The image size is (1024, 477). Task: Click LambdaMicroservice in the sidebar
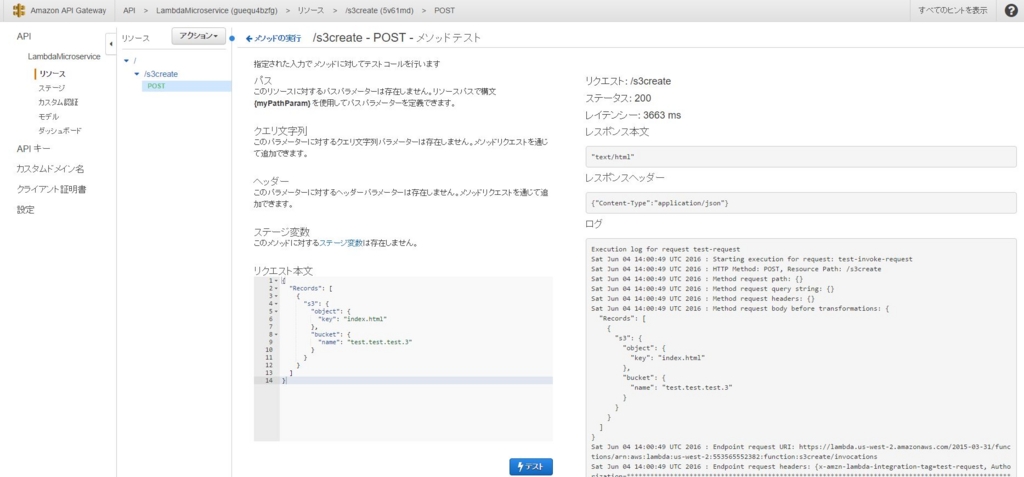click(x=64, y=57)
